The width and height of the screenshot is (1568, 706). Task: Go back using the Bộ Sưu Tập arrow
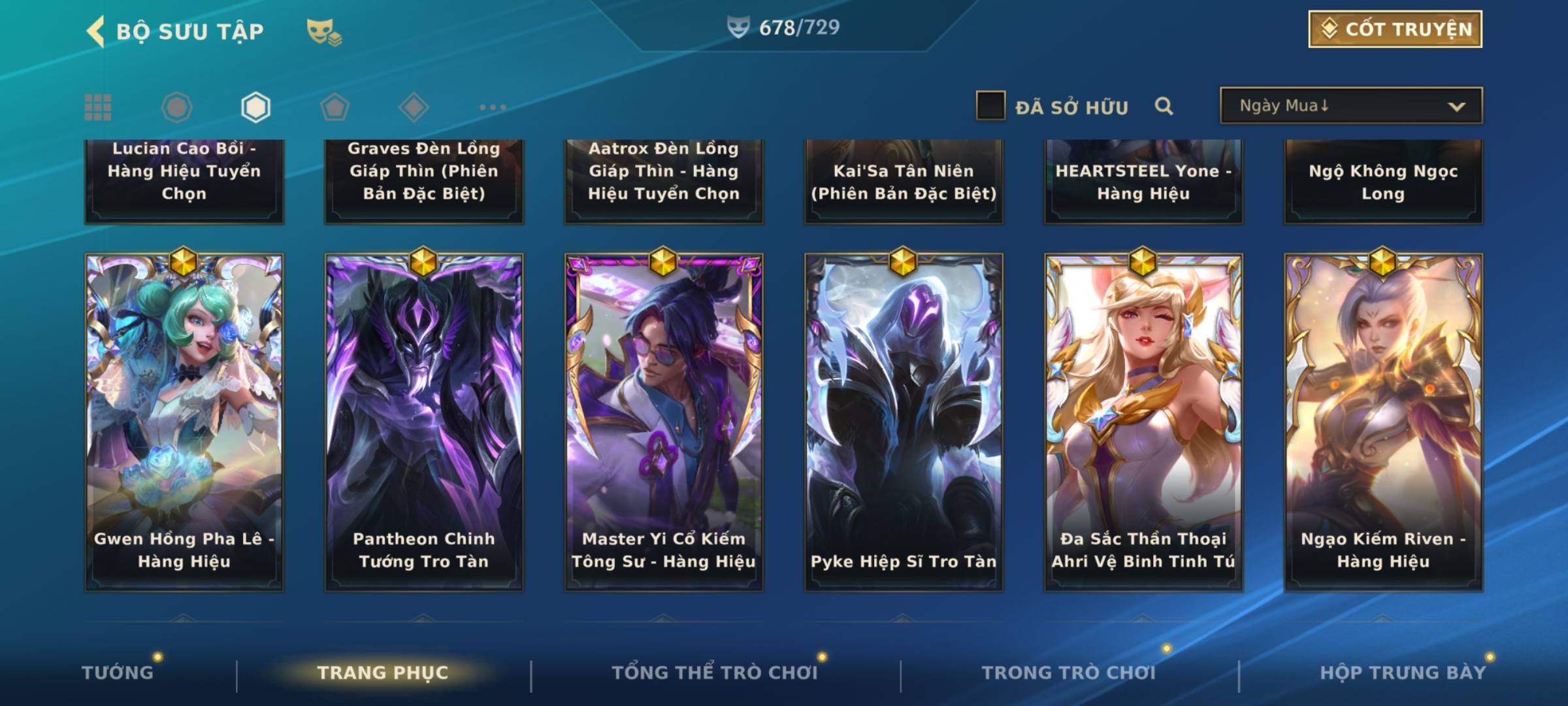(95, 31)
